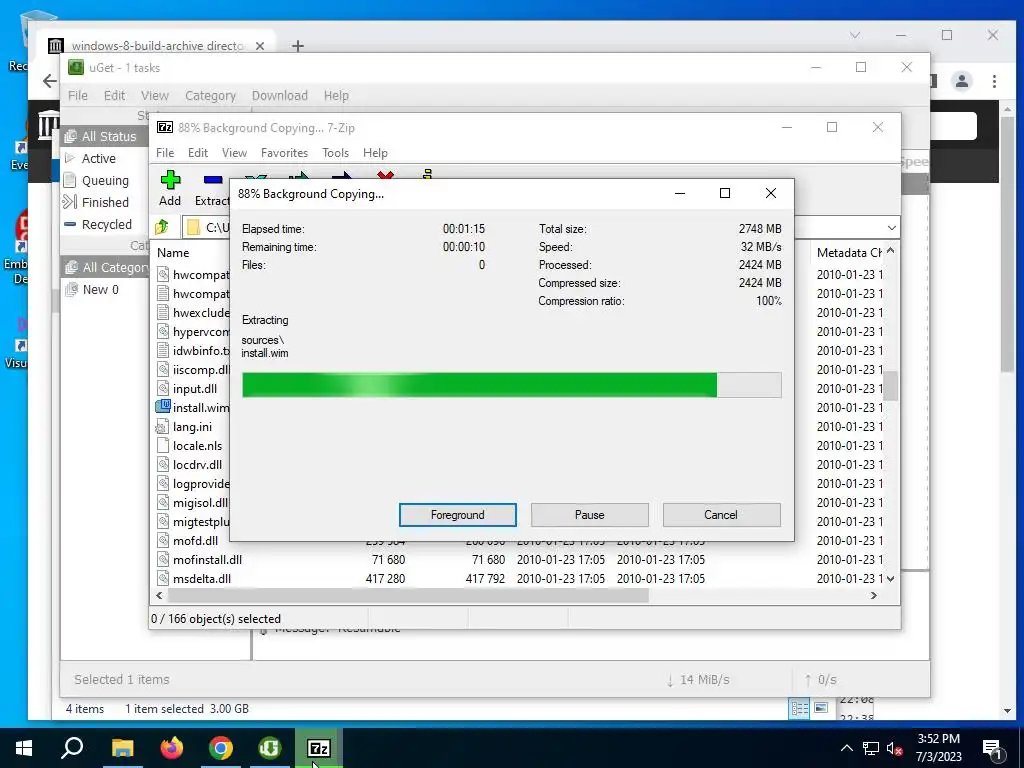Click the browser page vertical scrollbar

(x=1006, y=246)
